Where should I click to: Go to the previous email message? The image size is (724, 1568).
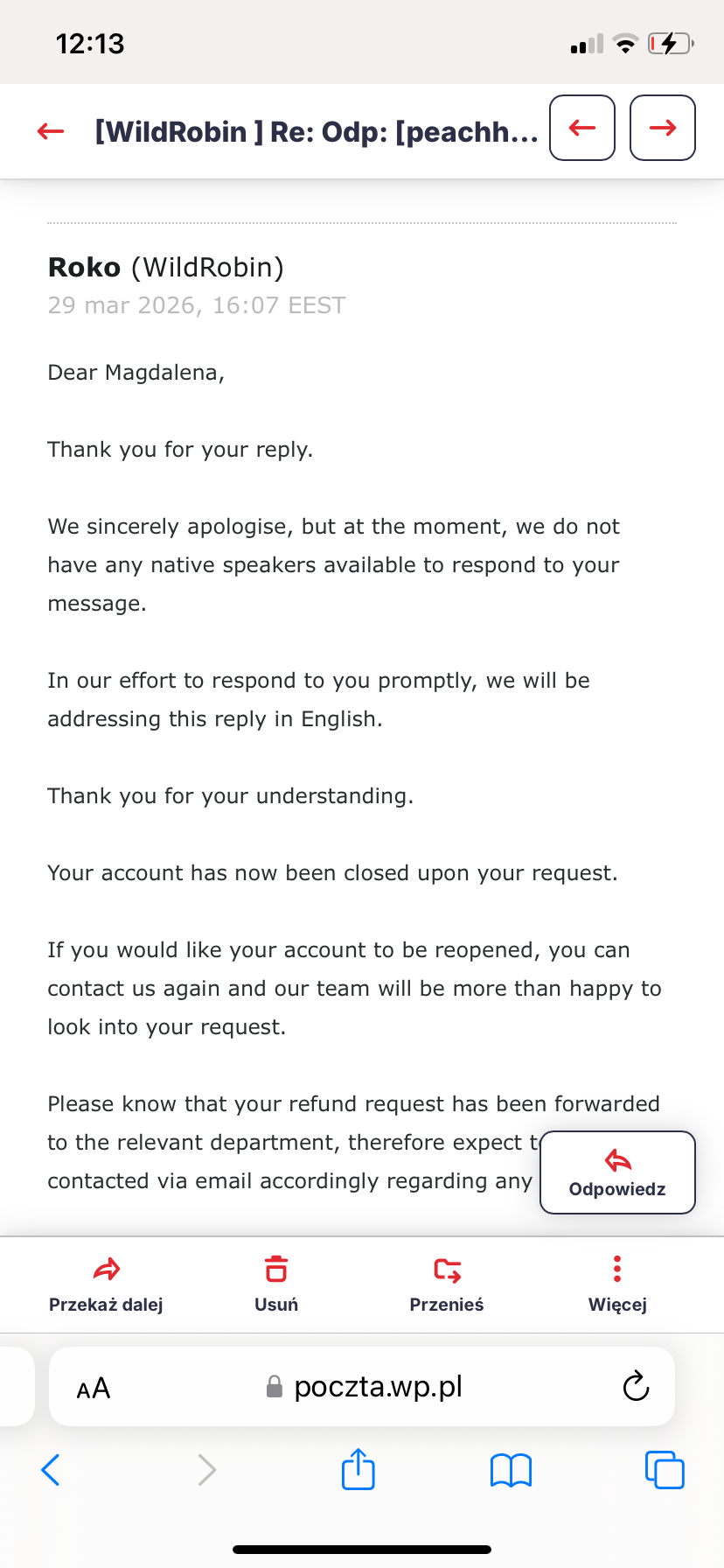click(x=581, y=128)
